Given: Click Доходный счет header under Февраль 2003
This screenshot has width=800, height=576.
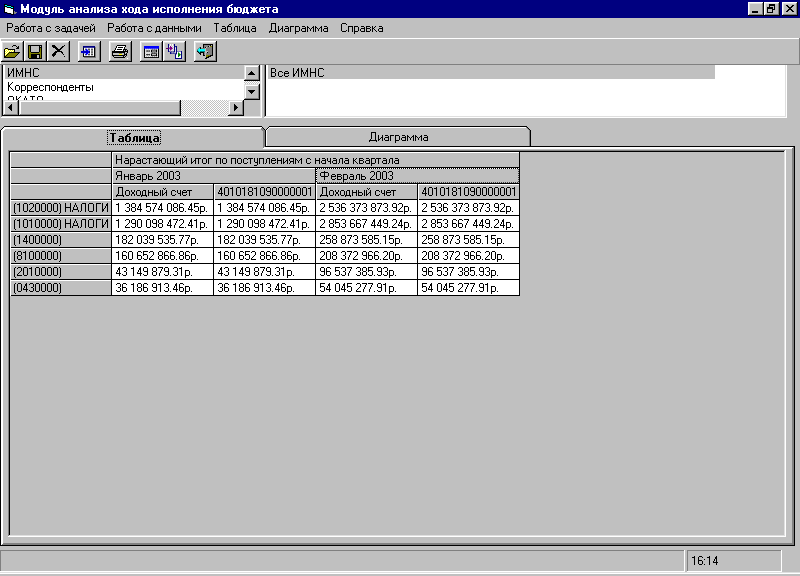Looking at the screenshot, I should 366,192.
